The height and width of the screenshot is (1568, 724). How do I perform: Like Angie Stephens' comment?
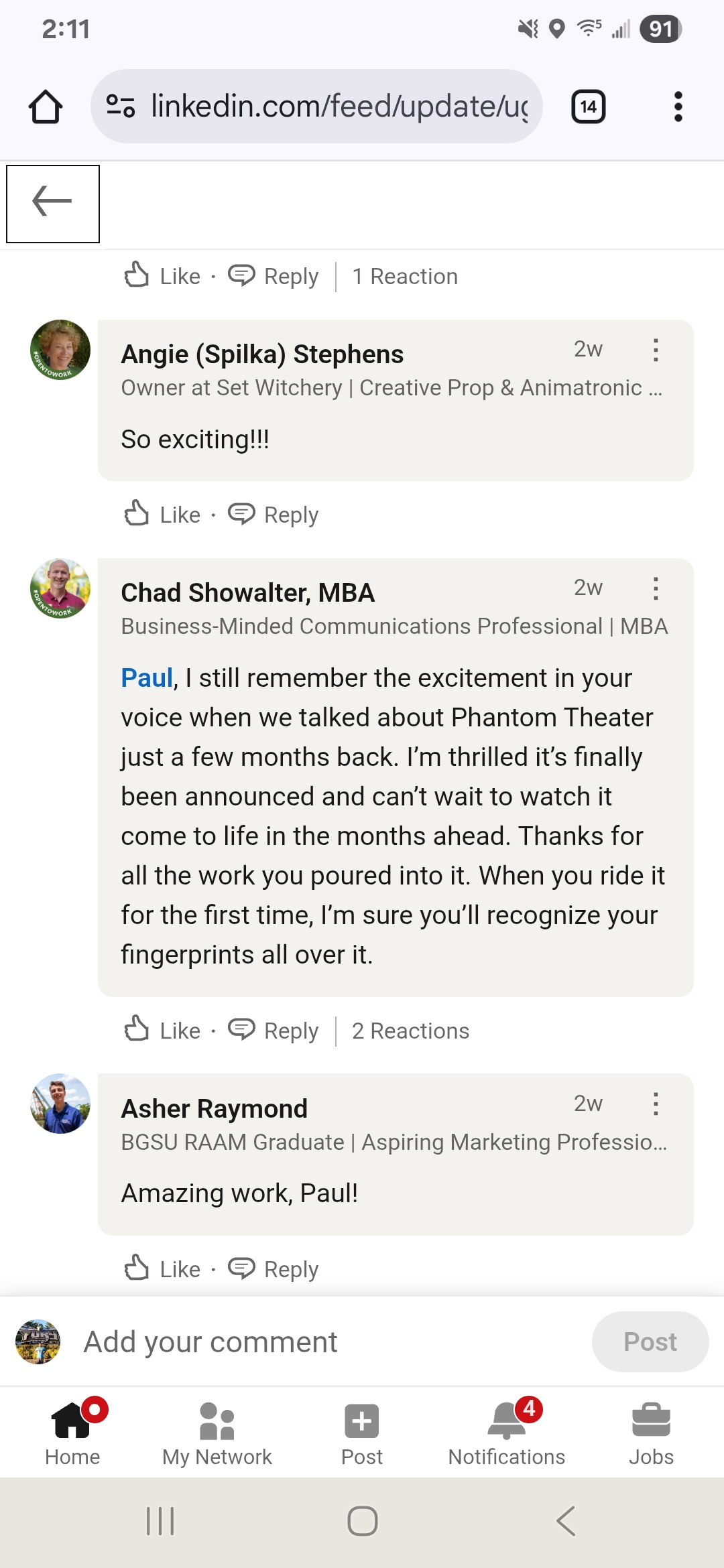tap(163, 515)
